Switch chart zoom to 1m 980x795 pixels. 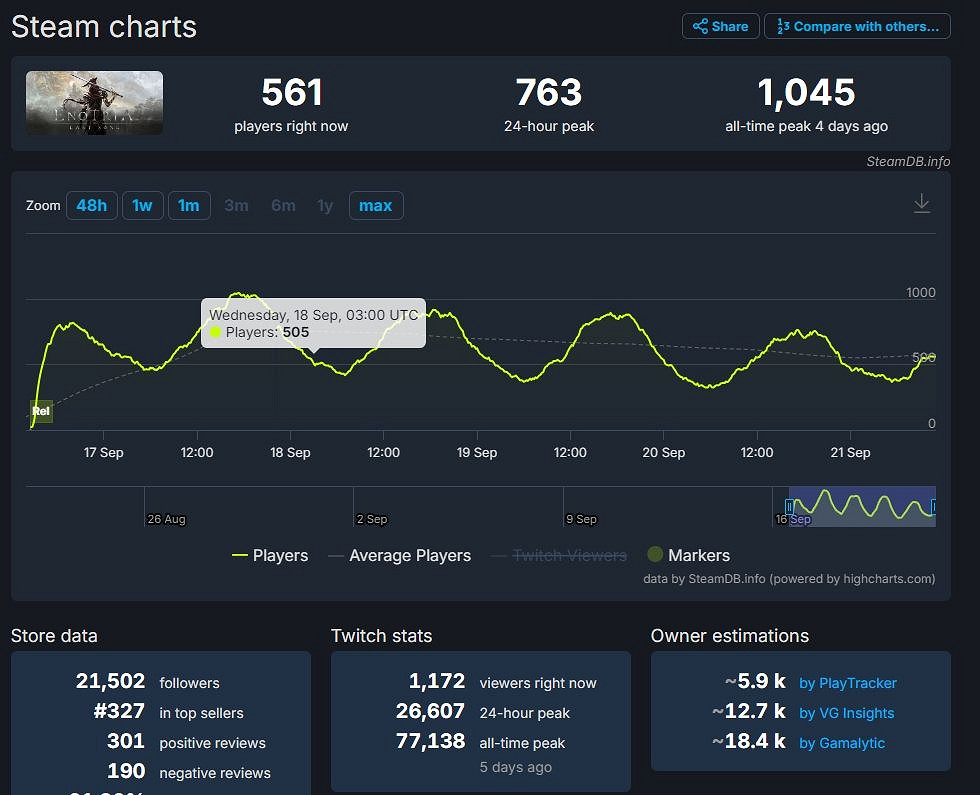click(x=189, y=206)
